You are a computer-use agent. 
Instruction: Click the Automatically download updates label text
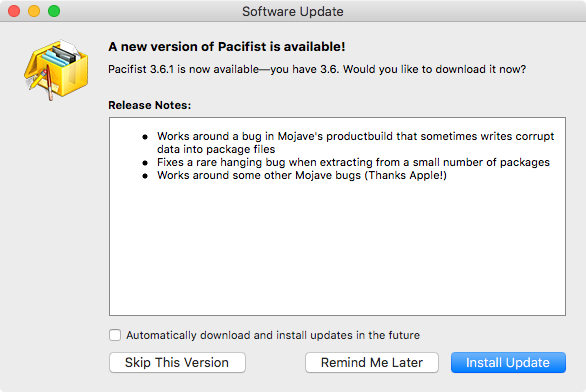pos(273,335)
